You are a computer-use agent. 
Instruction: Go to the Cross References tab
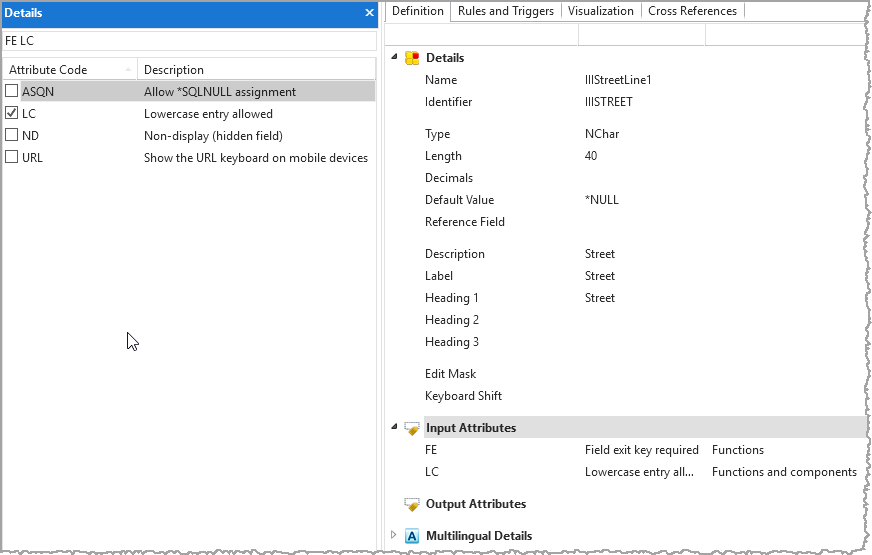pos(692,11)
